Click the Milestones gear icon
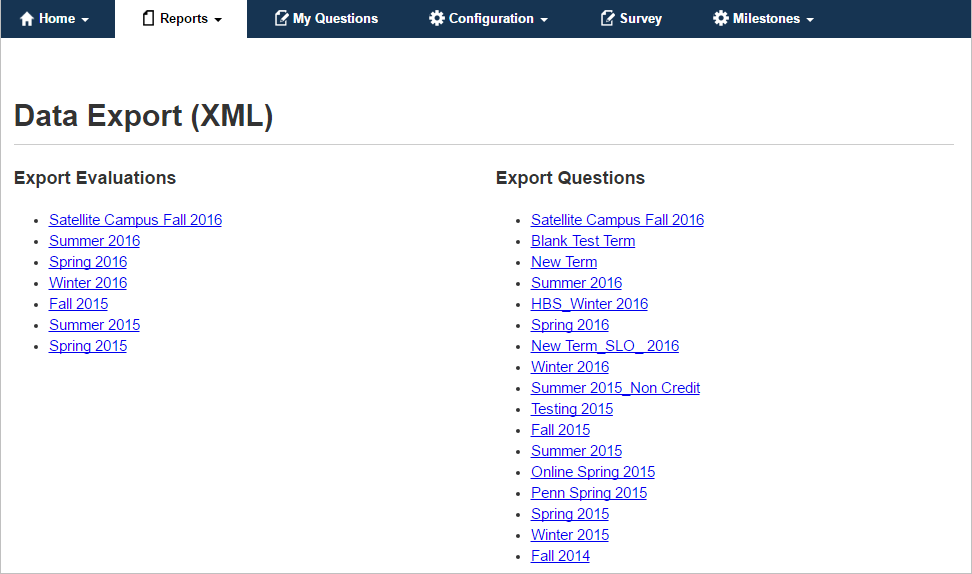This screenshot has width=972, height=574. click(x=720, y=19)
